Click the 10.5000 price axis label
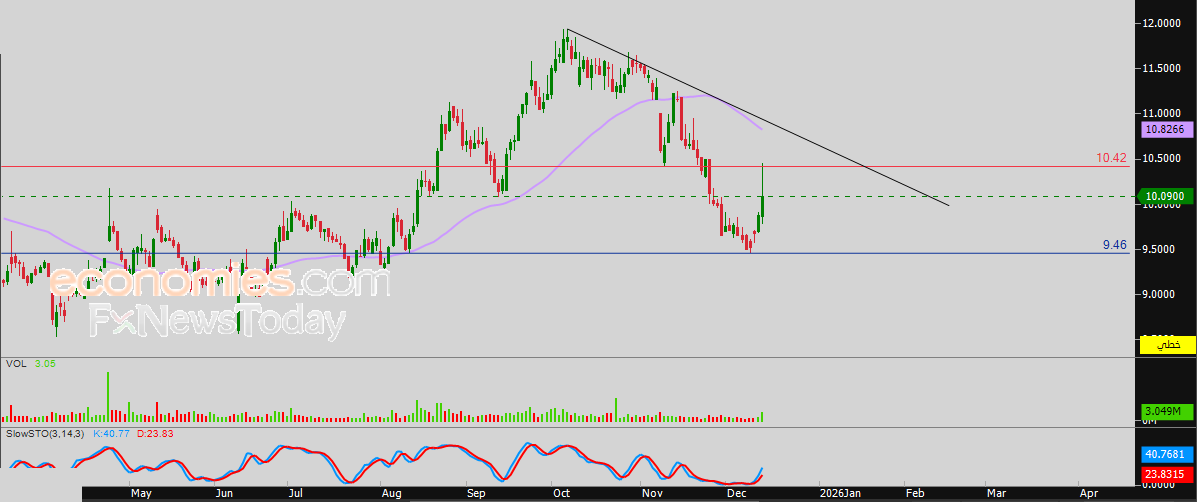 pos(1163,159)
